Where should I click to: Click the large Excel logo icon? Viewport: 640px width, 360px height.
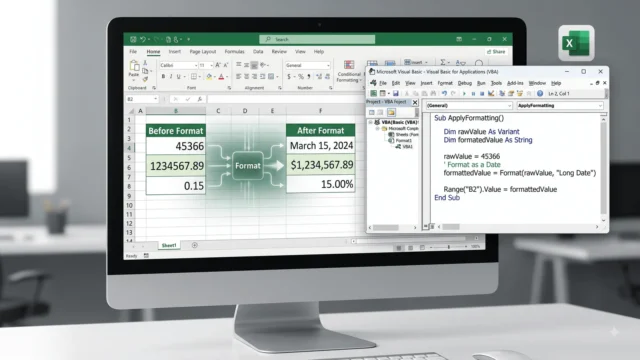pyautogui.click(x=576, y=43)
